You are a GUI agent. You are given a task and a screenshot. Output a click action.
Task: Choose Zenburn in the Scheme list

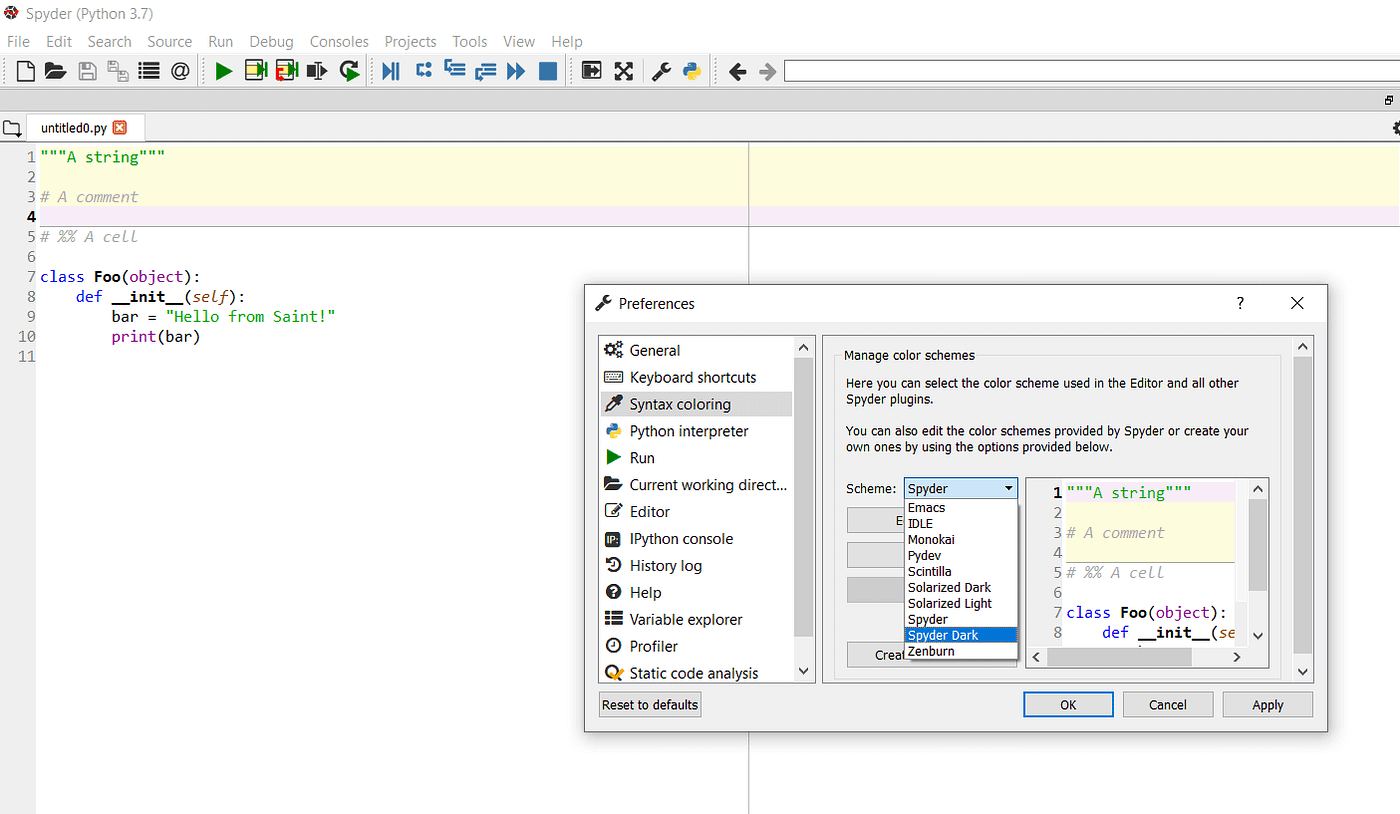(x=961, y=652)
